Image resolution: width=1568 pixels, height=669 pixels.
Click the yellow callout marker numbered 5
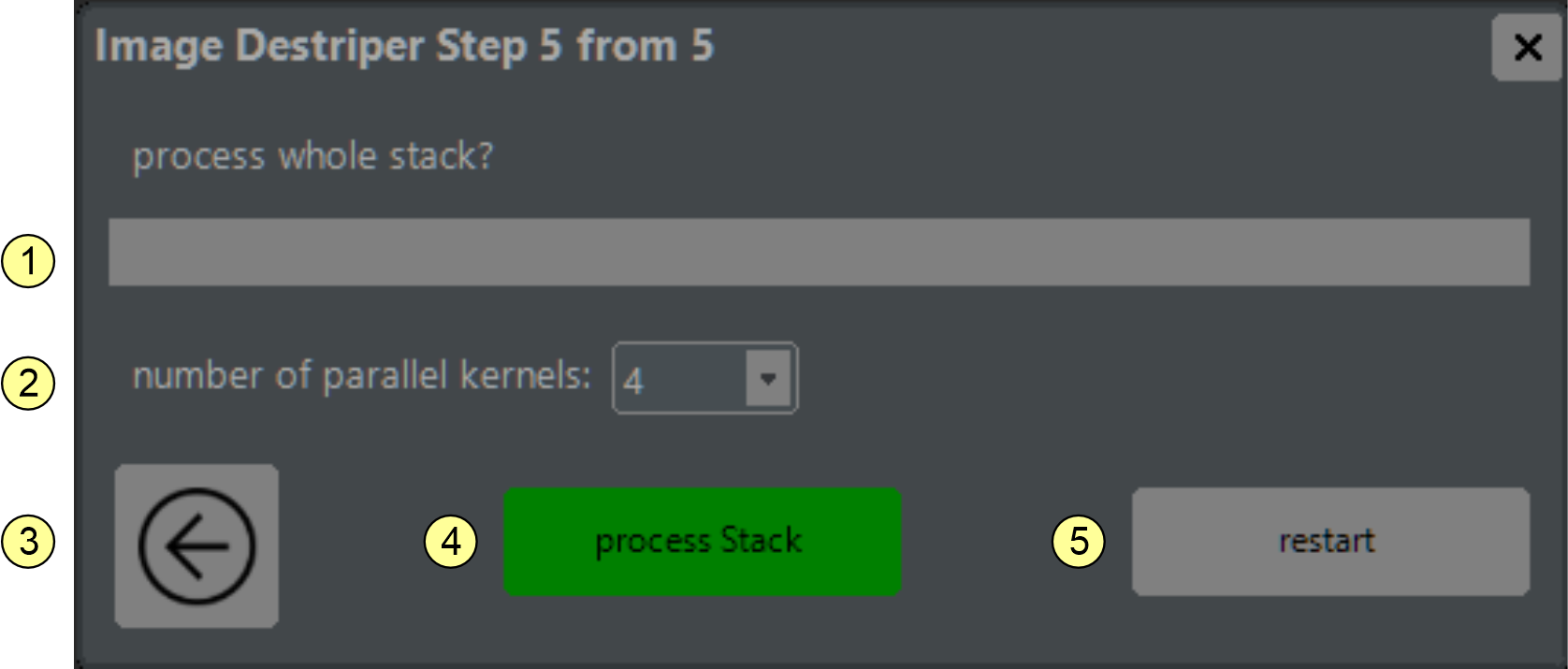tap(1079, 542)
